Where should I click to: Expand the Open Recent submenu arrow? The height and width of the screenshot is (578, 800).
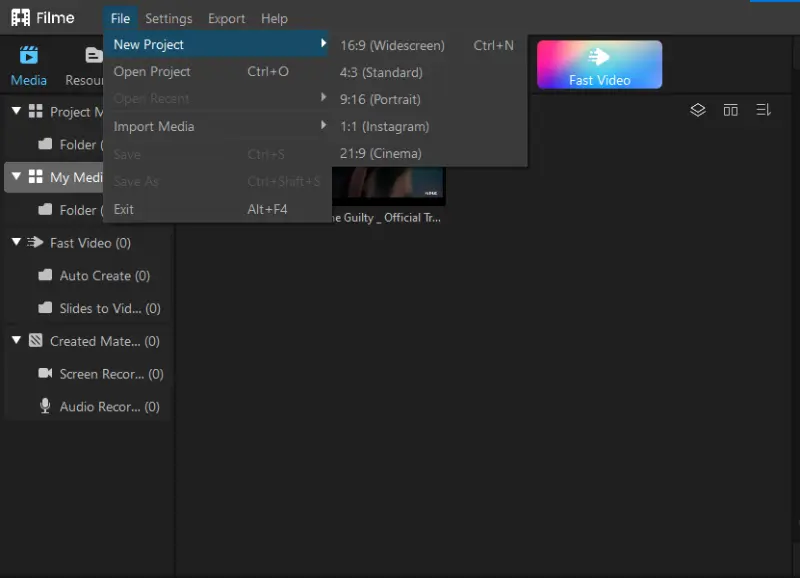click(x=323, y=97)
